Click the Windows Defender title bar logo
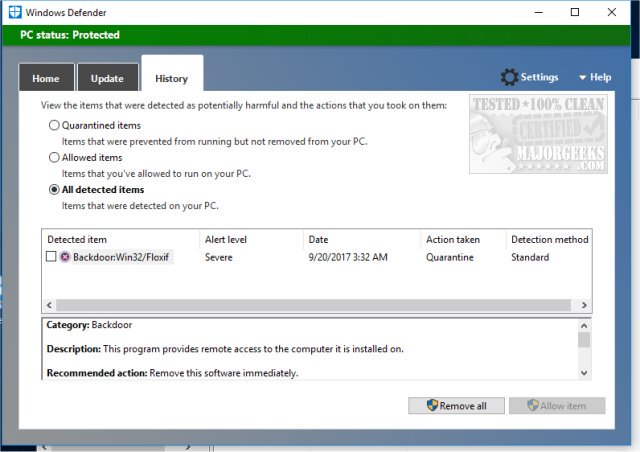 click(x=15, y=12)
